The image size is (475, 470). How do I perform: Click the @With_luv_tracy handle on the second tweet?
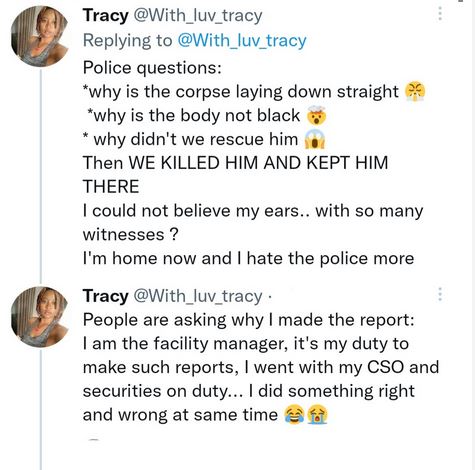[198, 296]
